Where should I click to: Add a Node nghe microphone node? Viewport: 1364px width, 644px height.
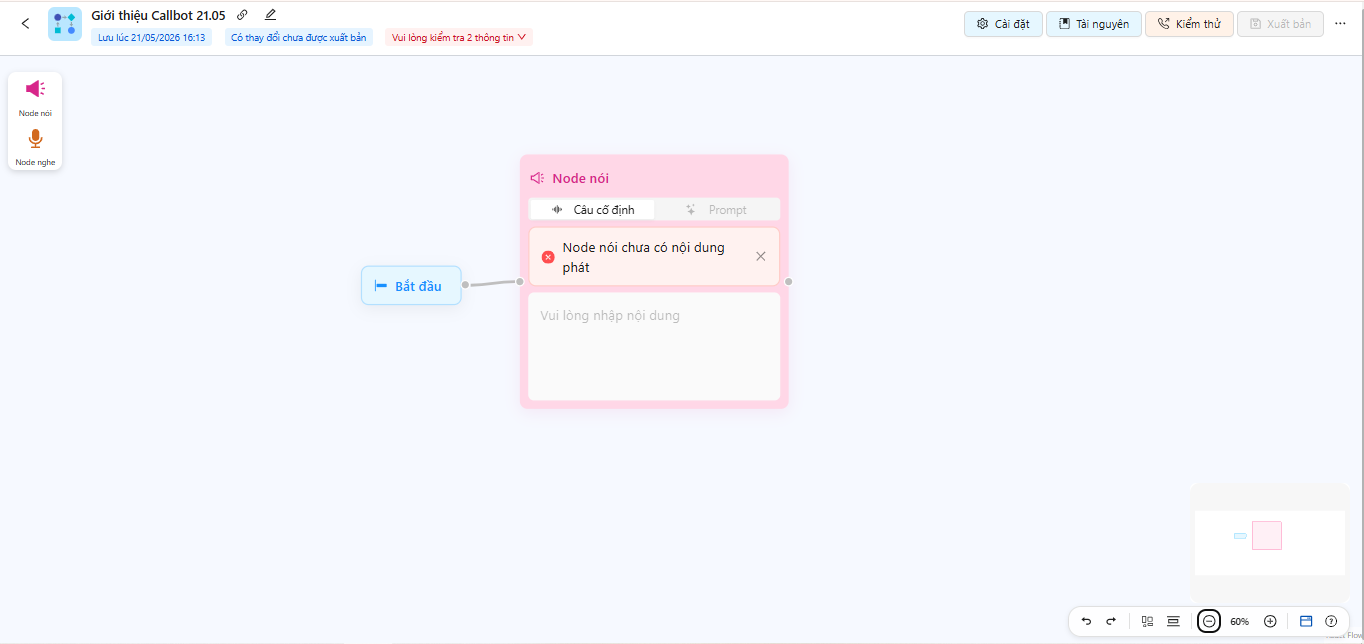(35, 146)
